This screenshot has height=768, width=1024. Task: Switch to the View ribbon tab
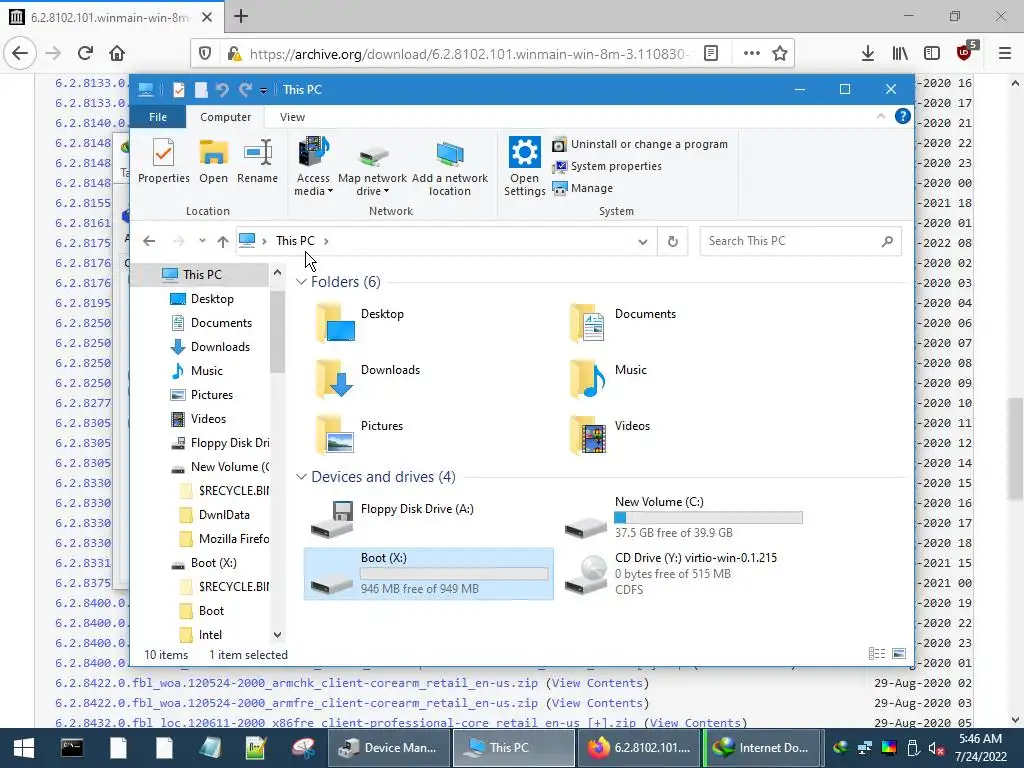click(x=292, y=117)
